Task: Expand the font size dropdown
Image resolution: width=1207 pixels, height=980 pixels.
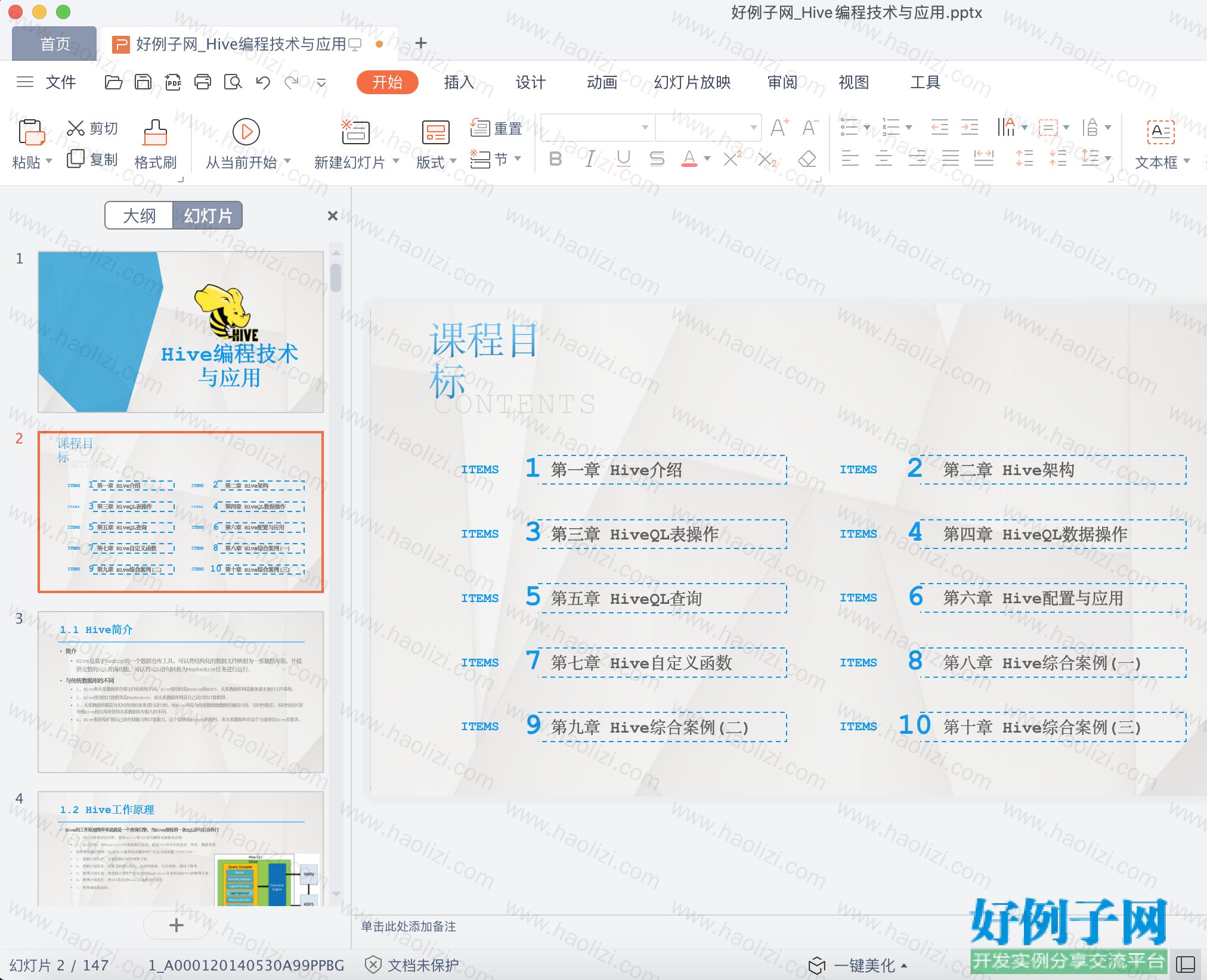Action: 754,127
